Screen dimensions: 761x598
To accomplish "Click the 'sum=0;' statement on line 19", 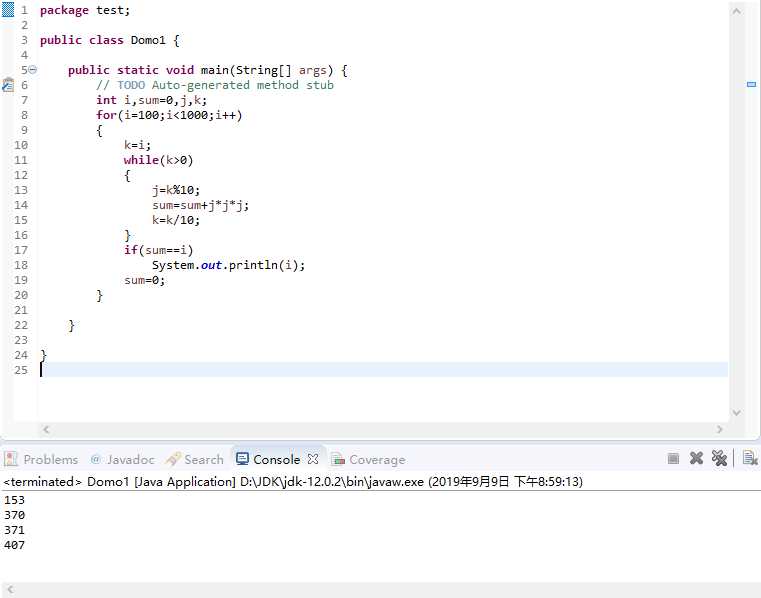I will tap(145, 281).
